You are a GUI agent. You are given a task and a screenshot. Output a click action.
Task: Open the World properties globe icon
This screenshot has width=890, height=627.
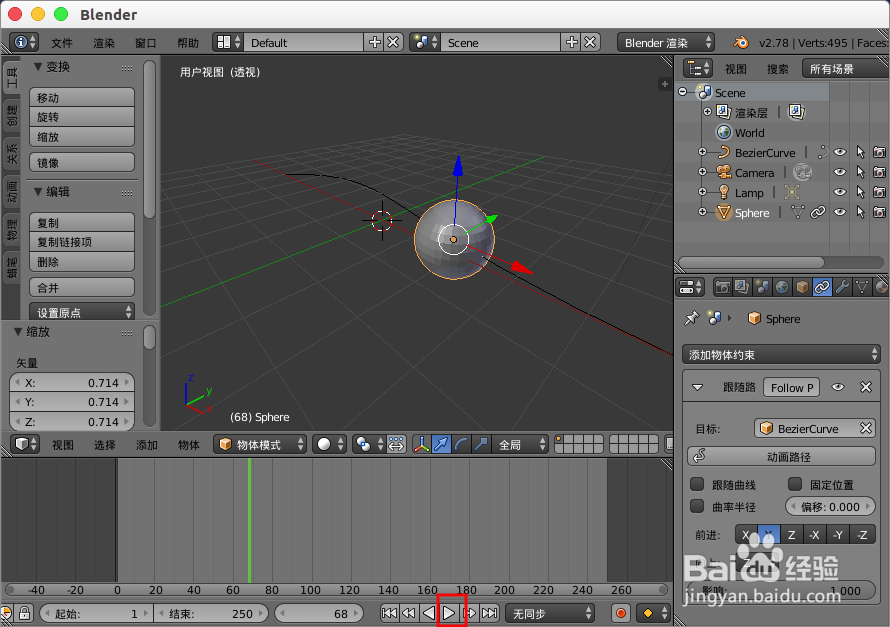pyautogui.click(x=782, y=287)
